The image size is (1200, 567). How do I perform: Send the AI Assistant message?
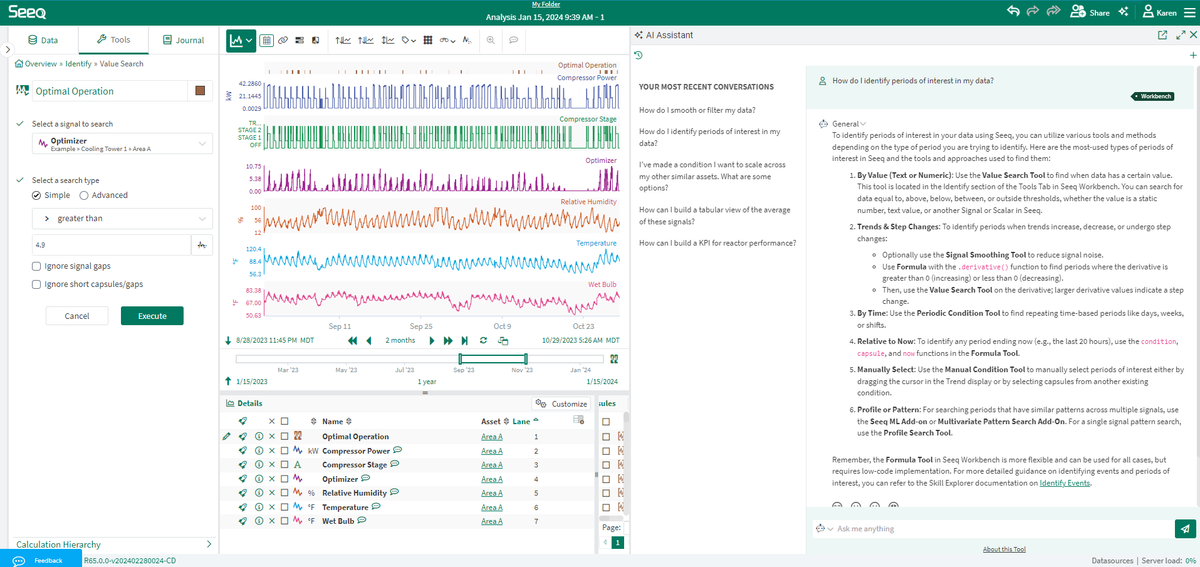1184,529
